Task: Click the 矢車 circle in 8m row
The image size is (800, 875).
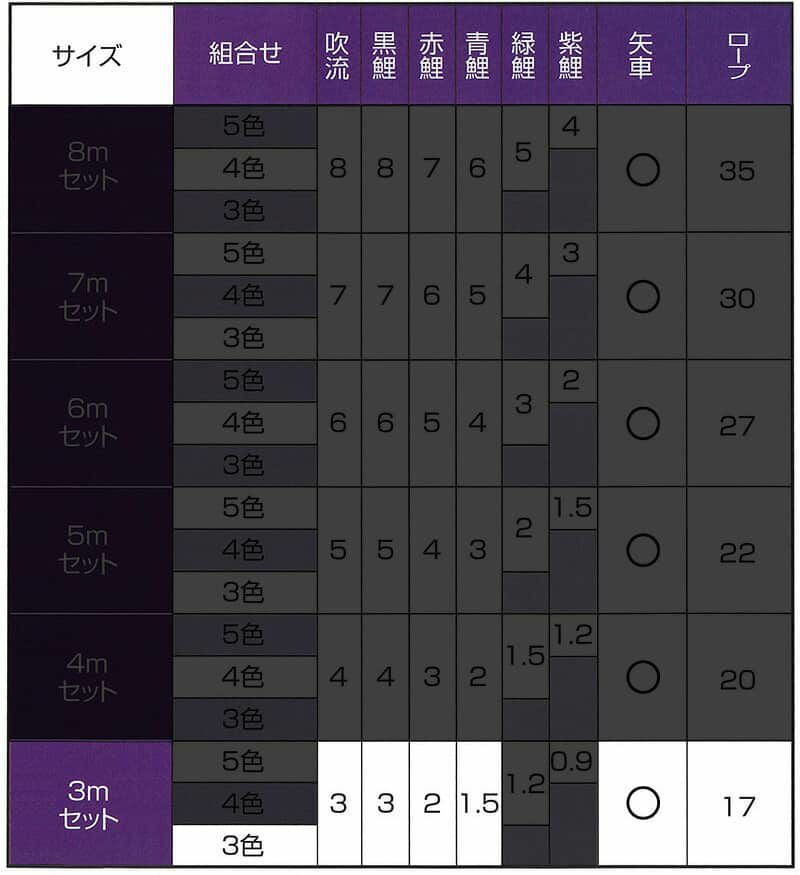Action: pos(642,170)
